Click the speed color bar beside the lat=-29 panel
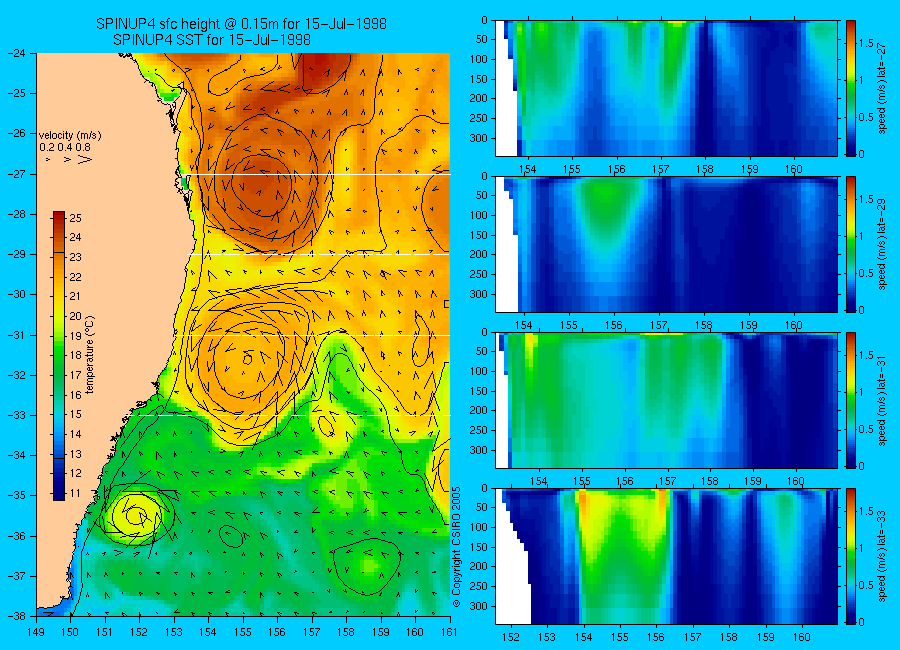900x650 pixels. click(850, 245)
